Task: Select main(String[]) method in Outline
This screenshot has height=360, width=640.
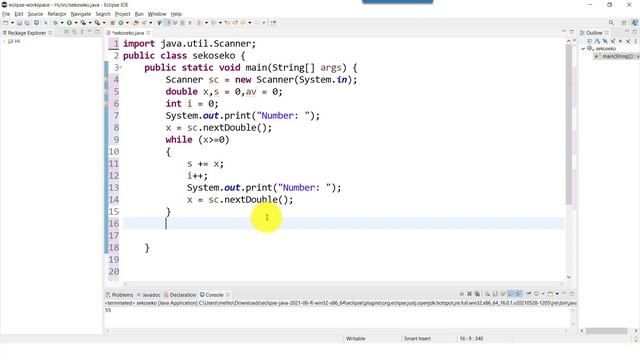Action: point(616,56)
